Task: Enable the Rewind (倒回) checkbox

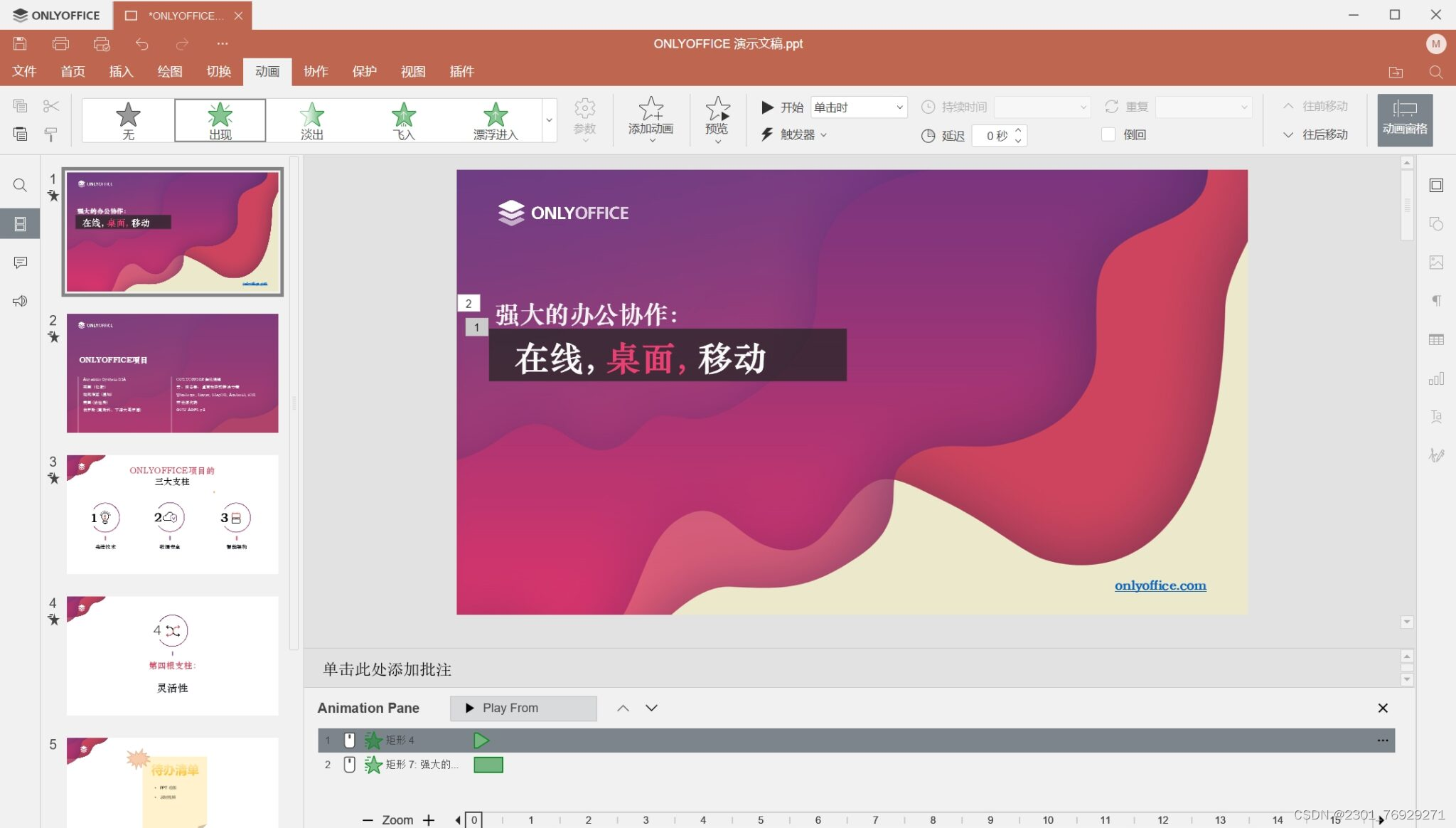Action: [1108, 134]
